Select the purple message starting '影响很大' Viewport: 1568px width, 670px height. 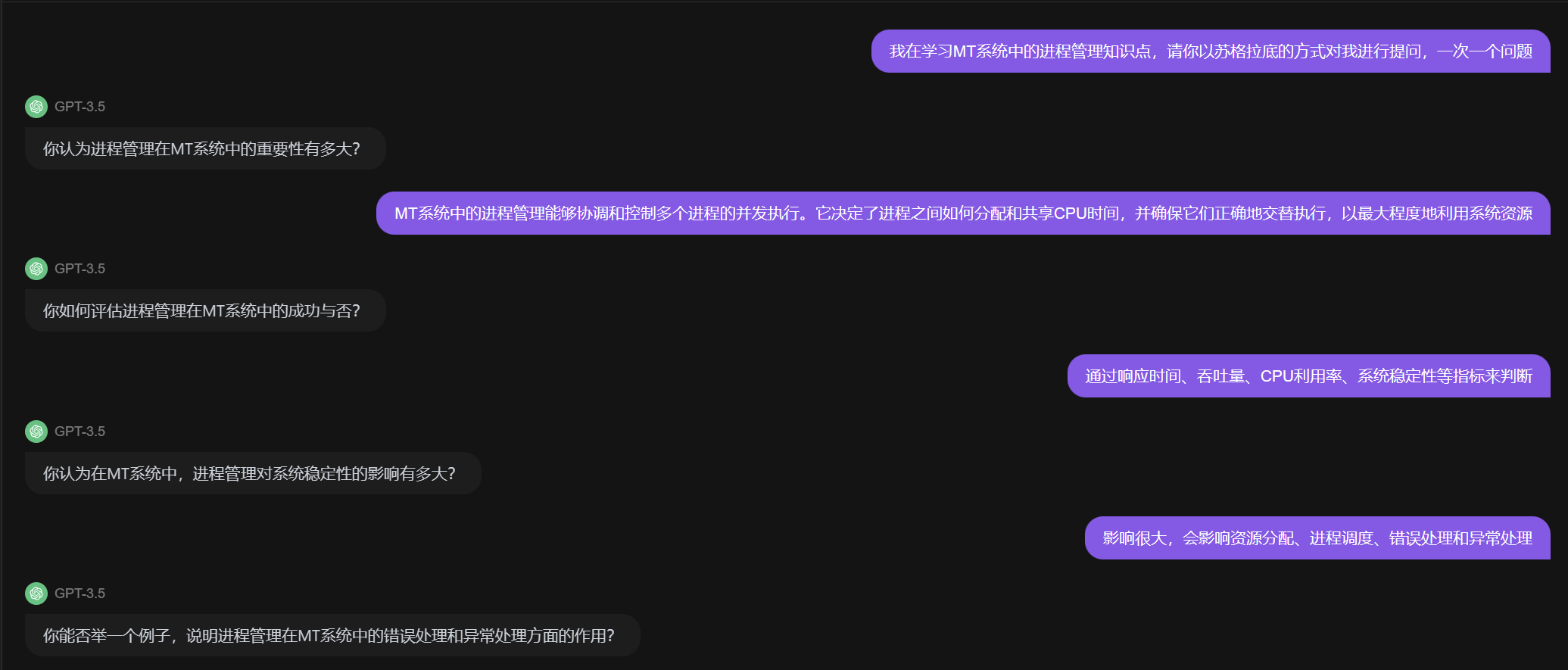[x=1317, y=538]
